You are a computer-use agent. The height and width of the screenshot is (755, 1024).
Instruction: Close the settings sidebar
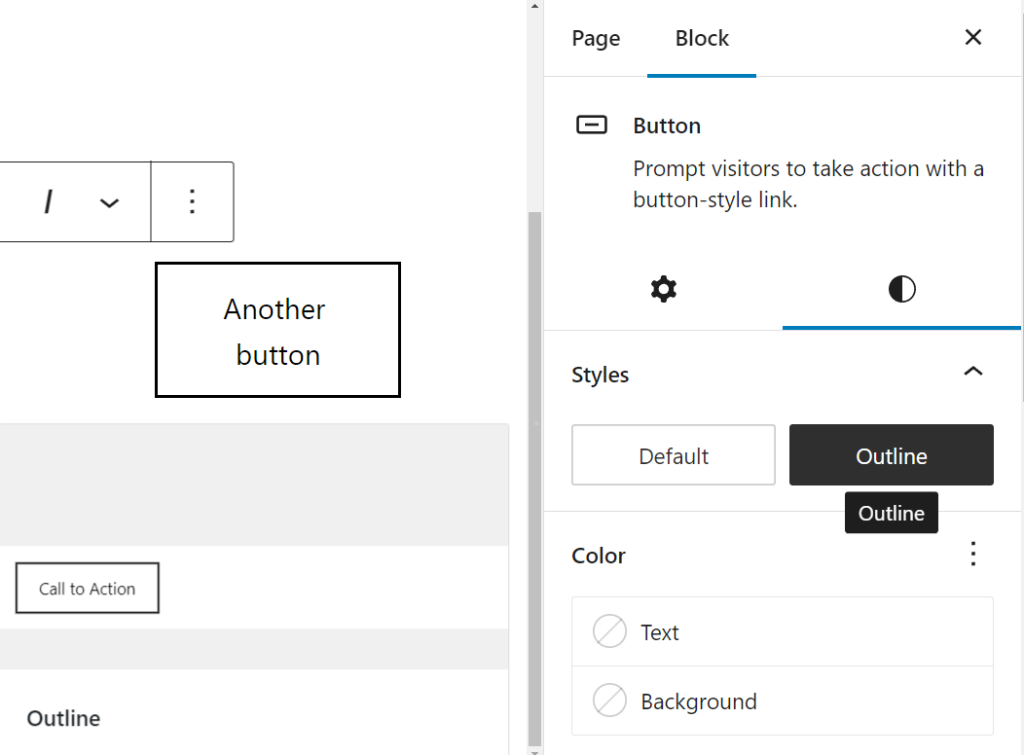coord(973,37)
